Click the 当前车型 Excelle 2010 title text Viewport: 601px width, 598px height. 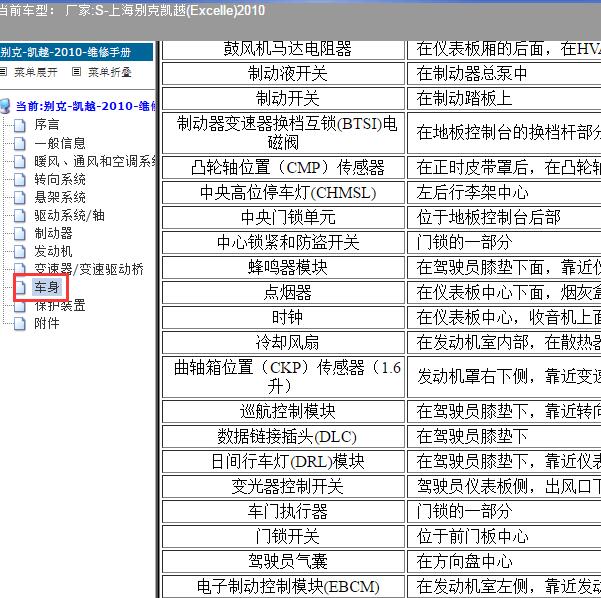(132, 10)
